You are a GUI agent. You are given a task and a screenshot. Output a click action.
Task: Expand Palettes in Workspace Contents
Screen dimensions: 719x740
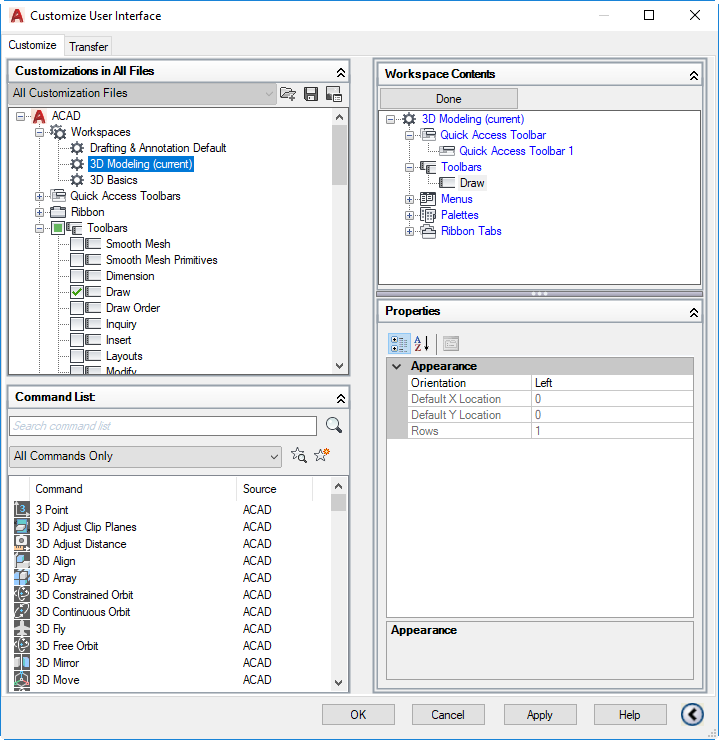[x=410, y=215]
